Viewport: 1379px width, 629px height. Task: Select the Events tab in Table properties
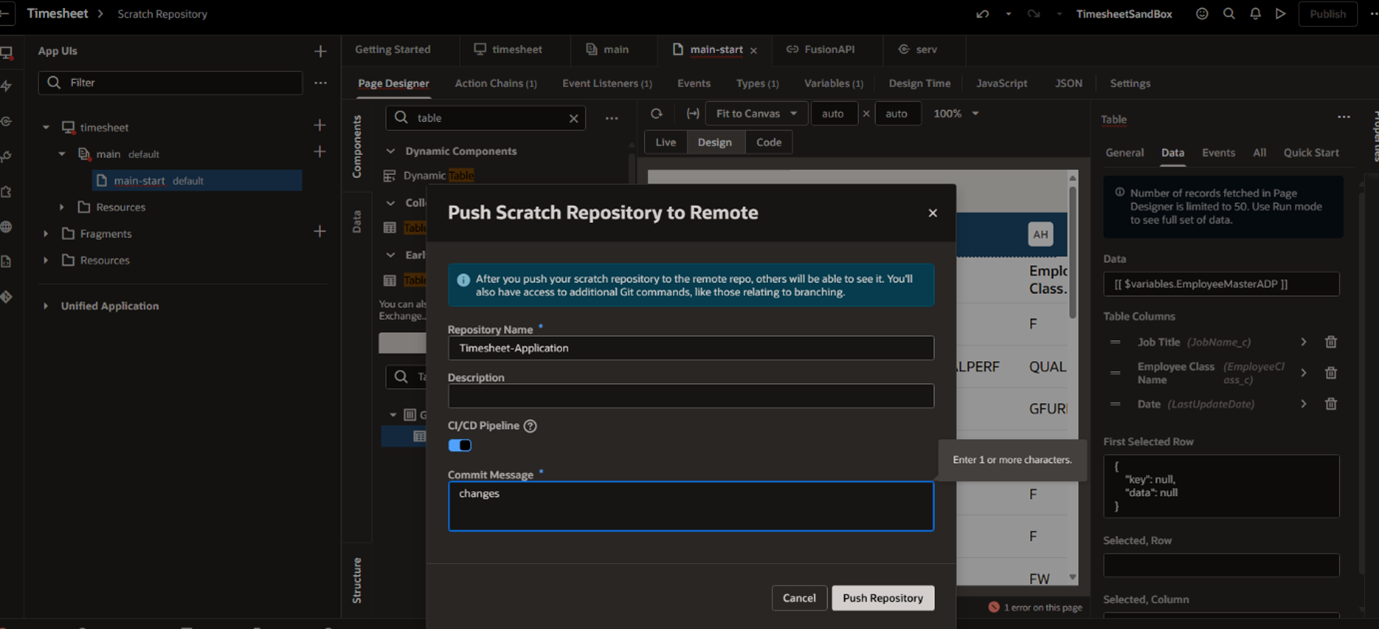1217,153
